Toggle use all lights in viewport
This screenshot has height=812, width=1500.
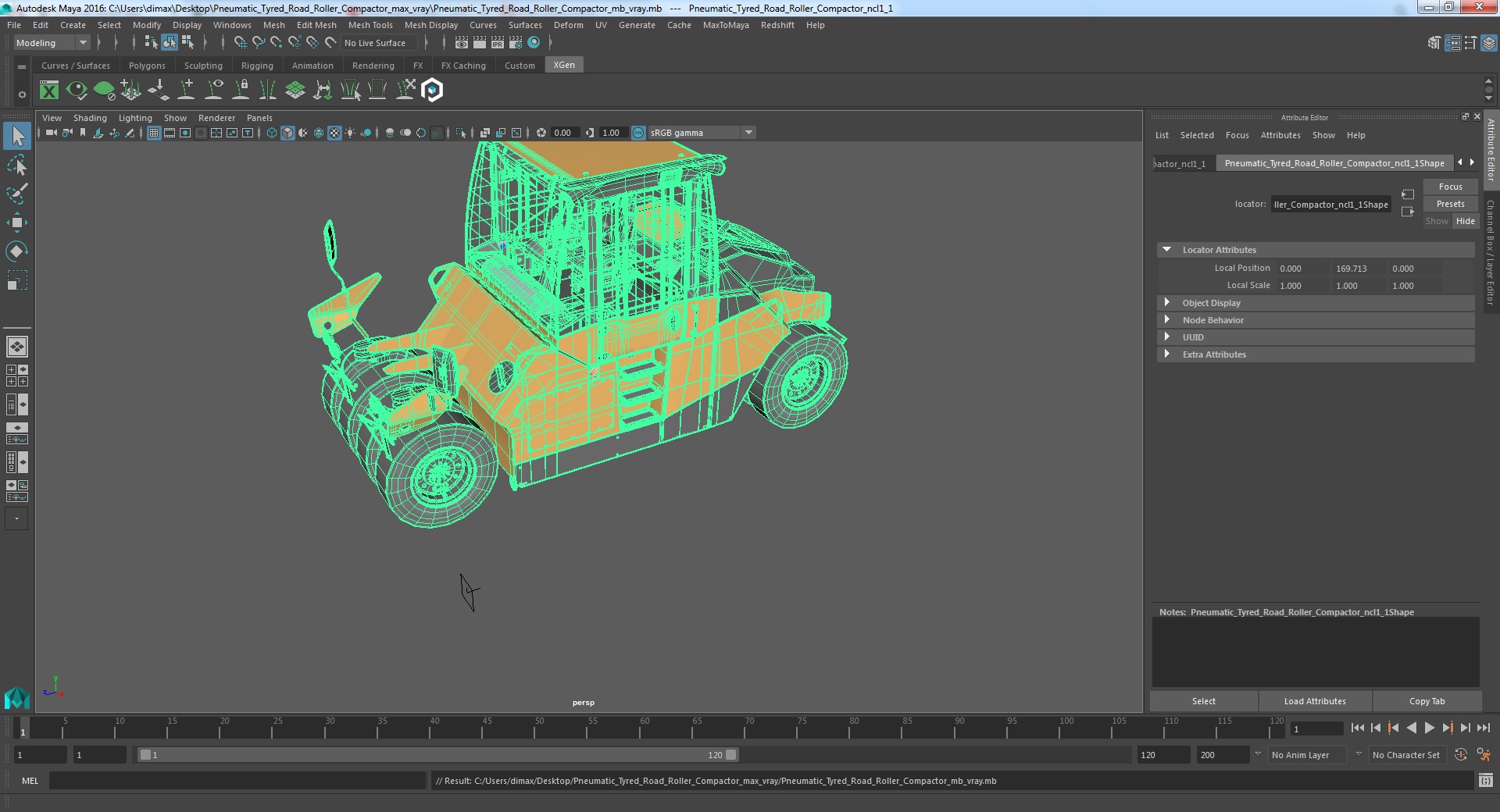pos(350,133)
